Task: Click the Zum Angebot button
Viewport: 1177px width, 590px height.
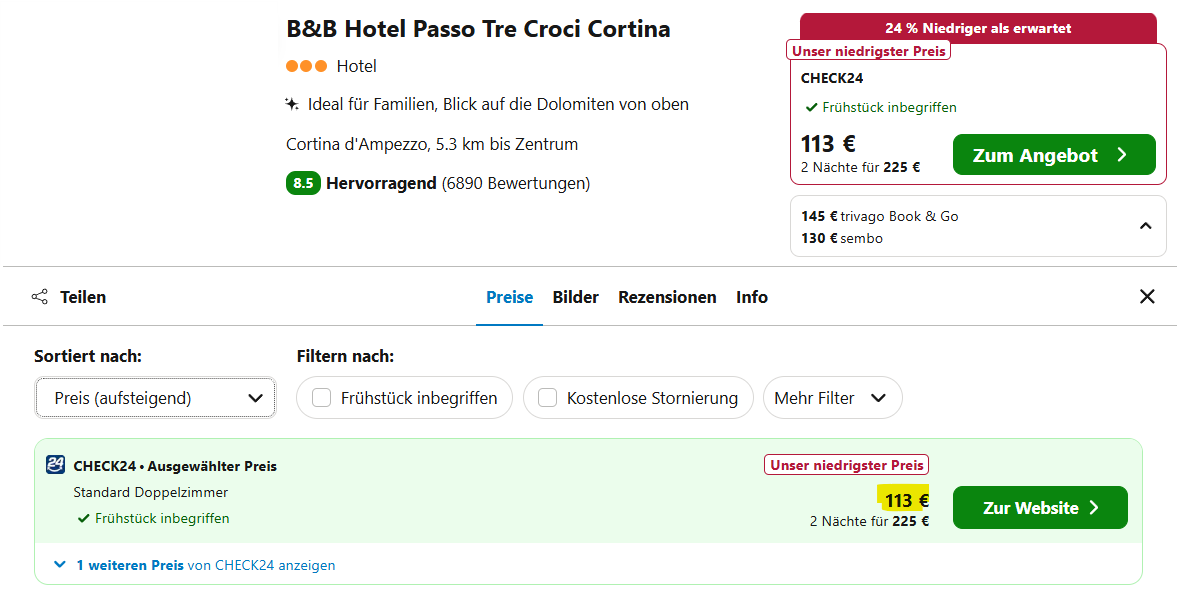Action: (1053, 155)
